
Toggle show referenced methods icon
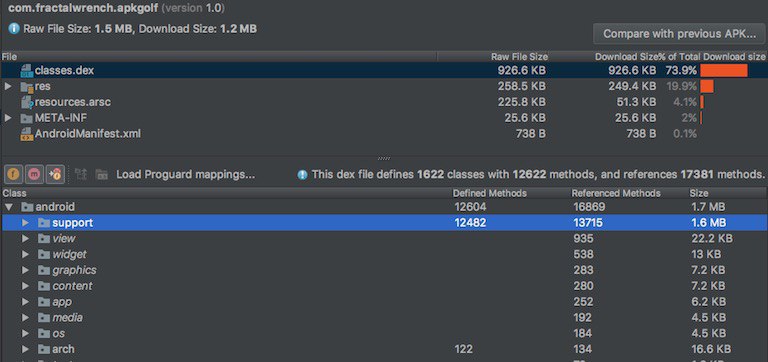click(55, 174)
